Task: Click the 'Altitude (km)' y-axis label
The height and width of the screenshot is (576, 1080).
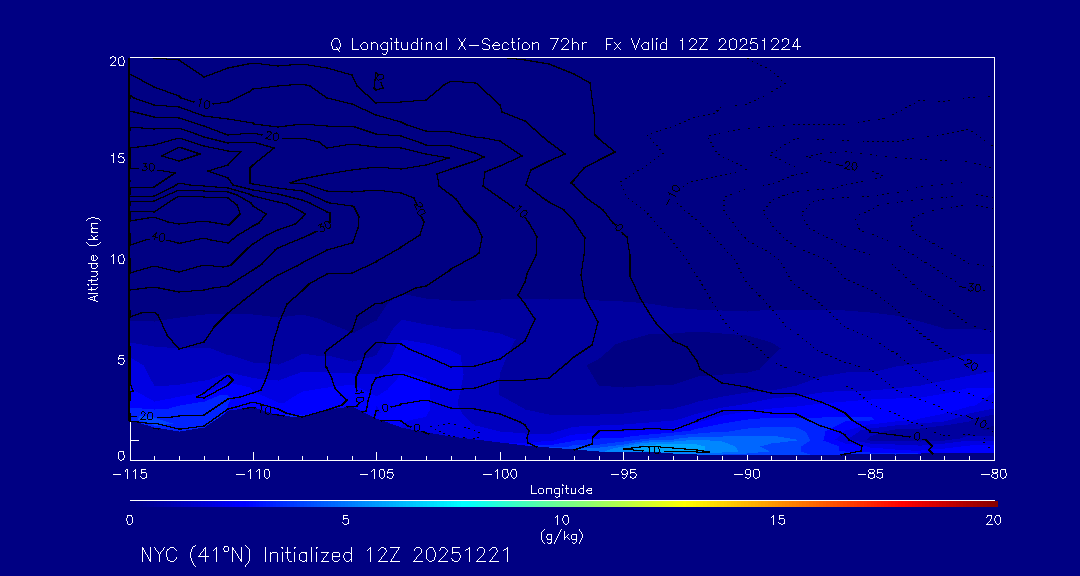Action: tap(93, 259)
